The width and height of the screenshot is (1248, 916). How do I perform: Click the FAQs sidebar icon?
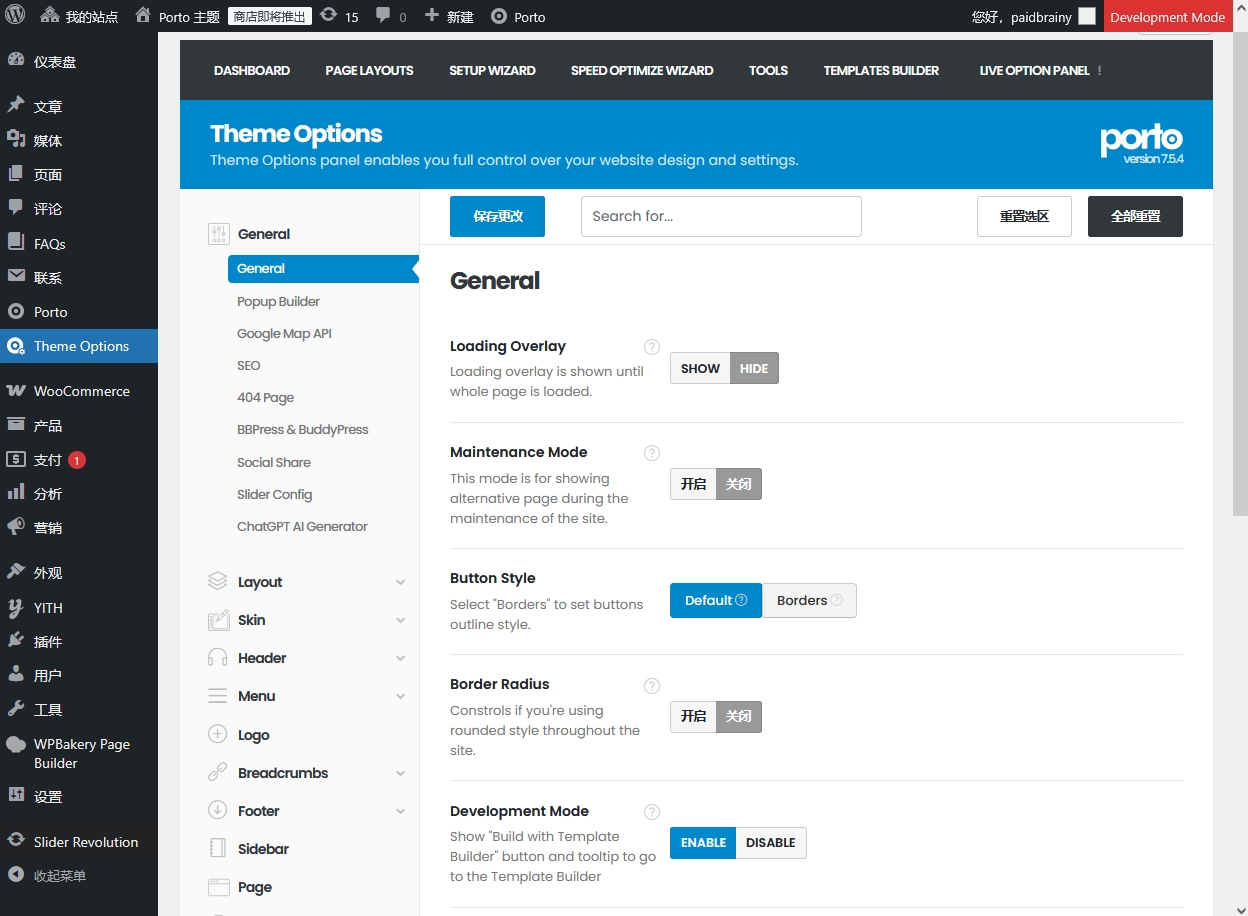tap(15, 243)
